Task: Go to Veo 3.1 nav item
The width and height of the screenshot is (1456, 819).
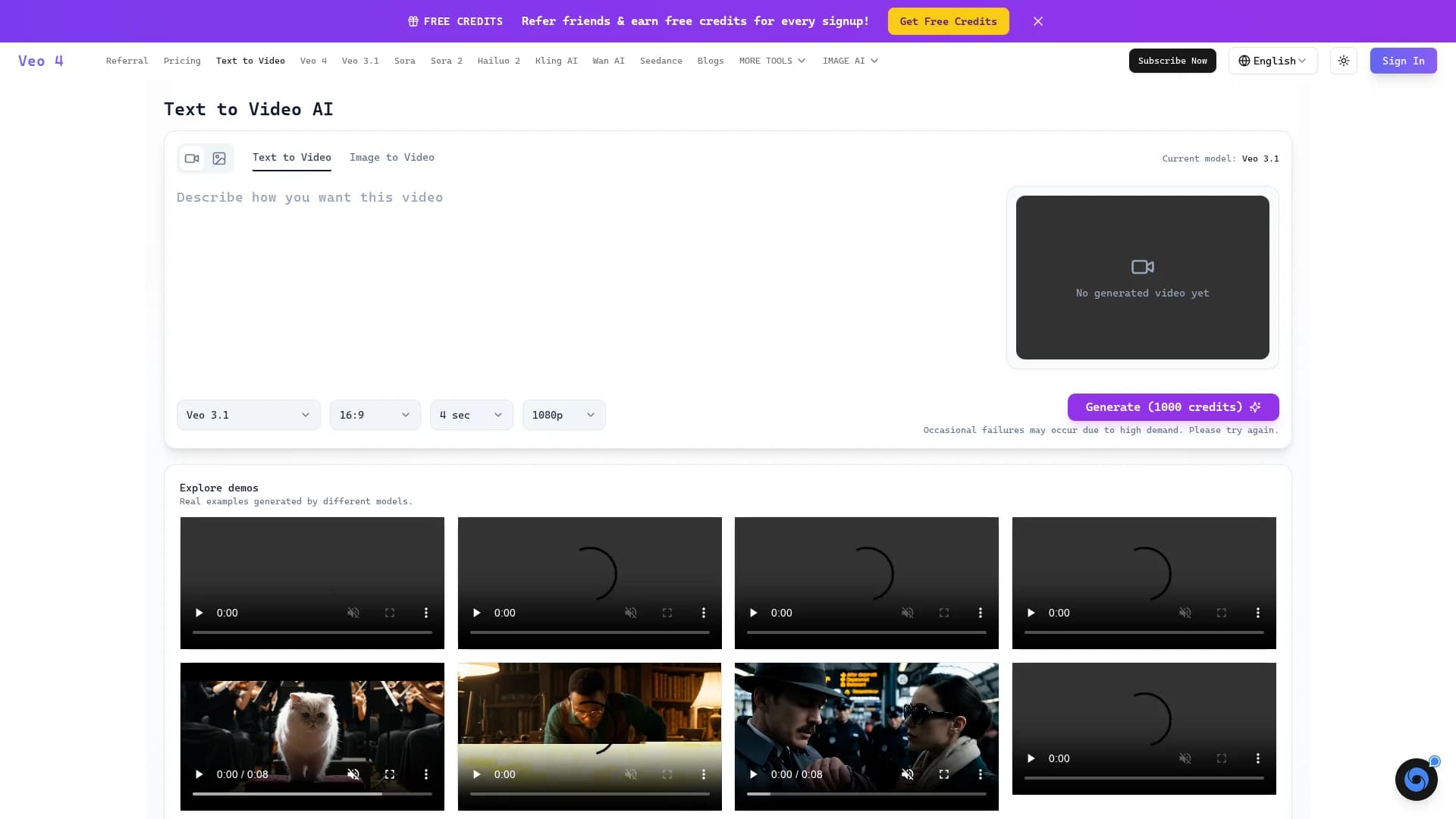Action: click(x=360, y=61)
